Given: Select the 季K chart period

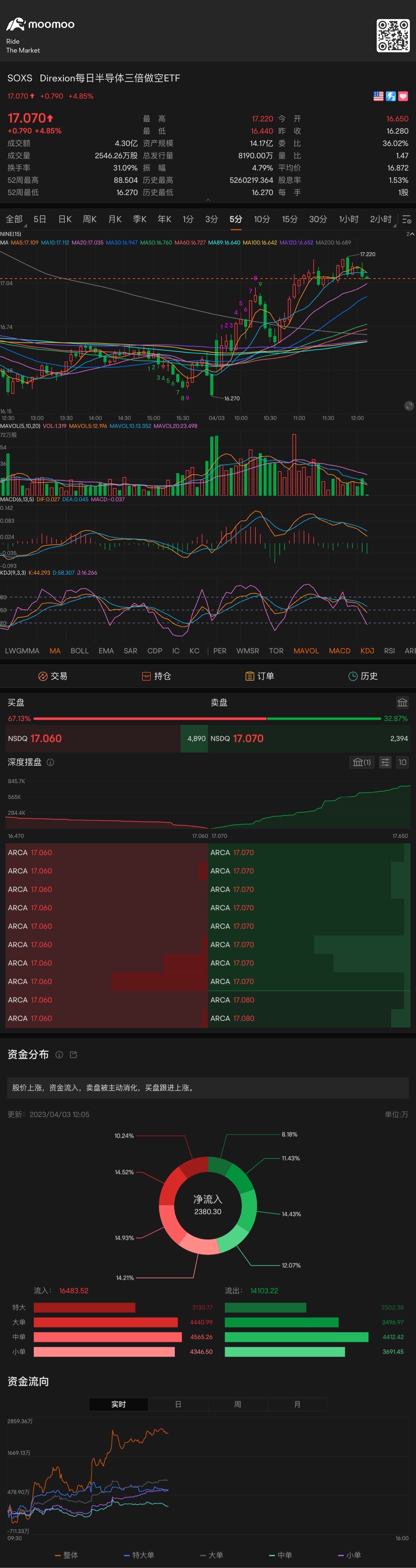Looking at the screenshot, I should 139,219.
